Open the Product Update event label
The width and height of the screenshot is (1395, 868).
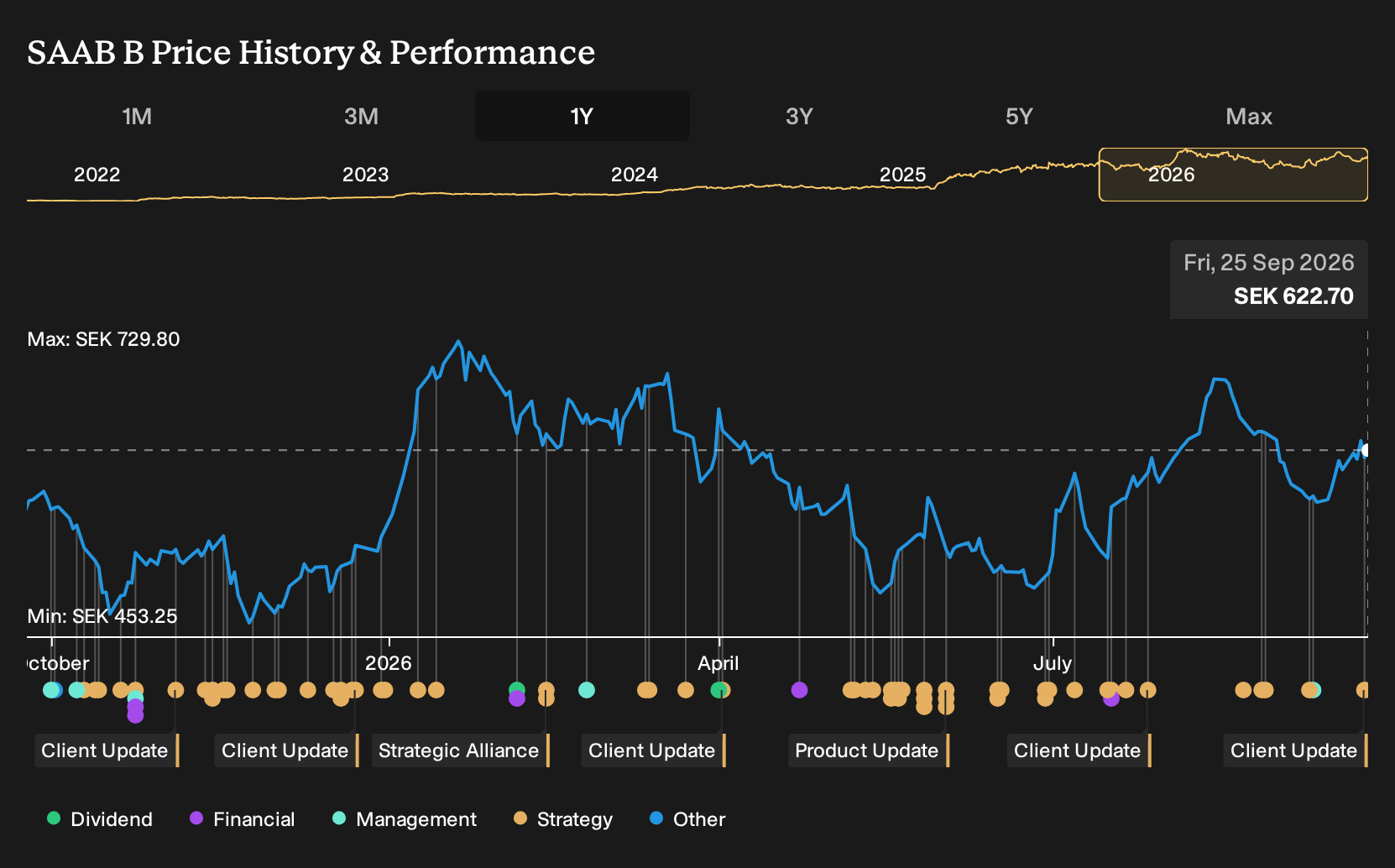[868, 750]
